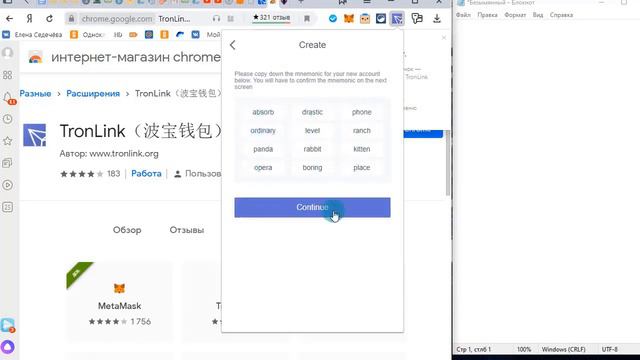Click the profile avatar in sidebar

(x=7, y=53)
